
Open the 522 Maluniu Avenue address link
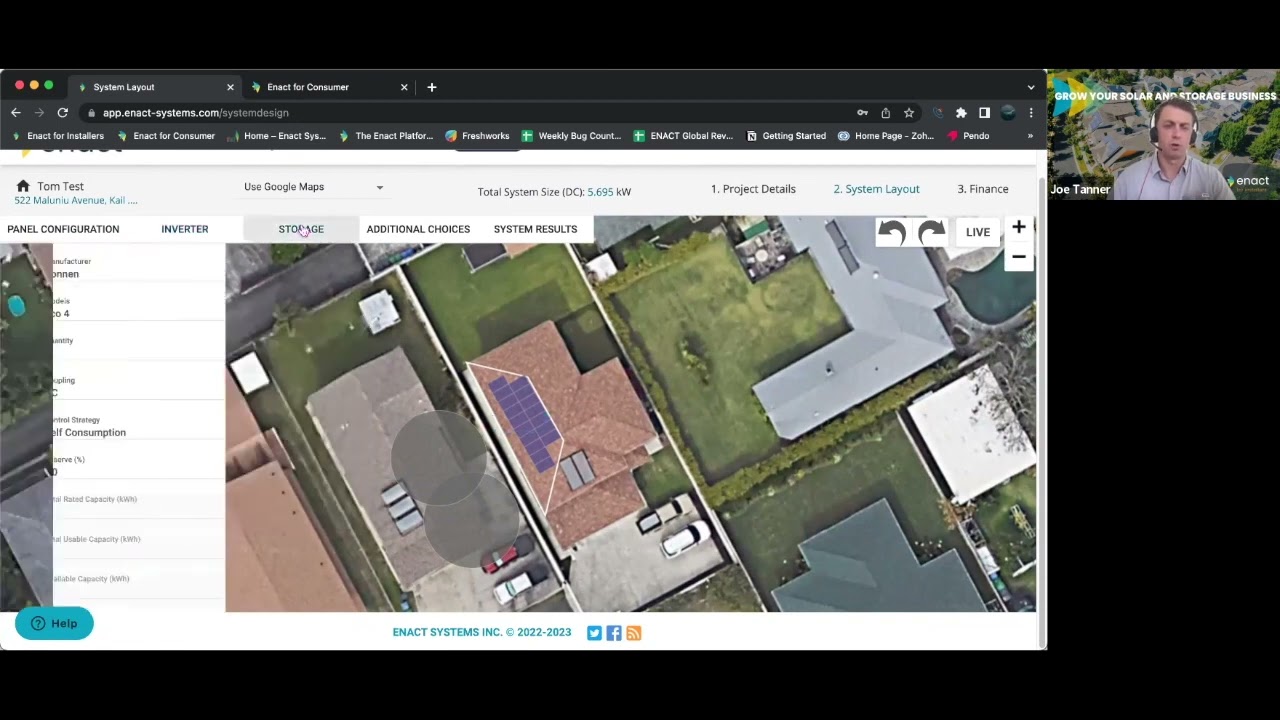tap(76, 201)
